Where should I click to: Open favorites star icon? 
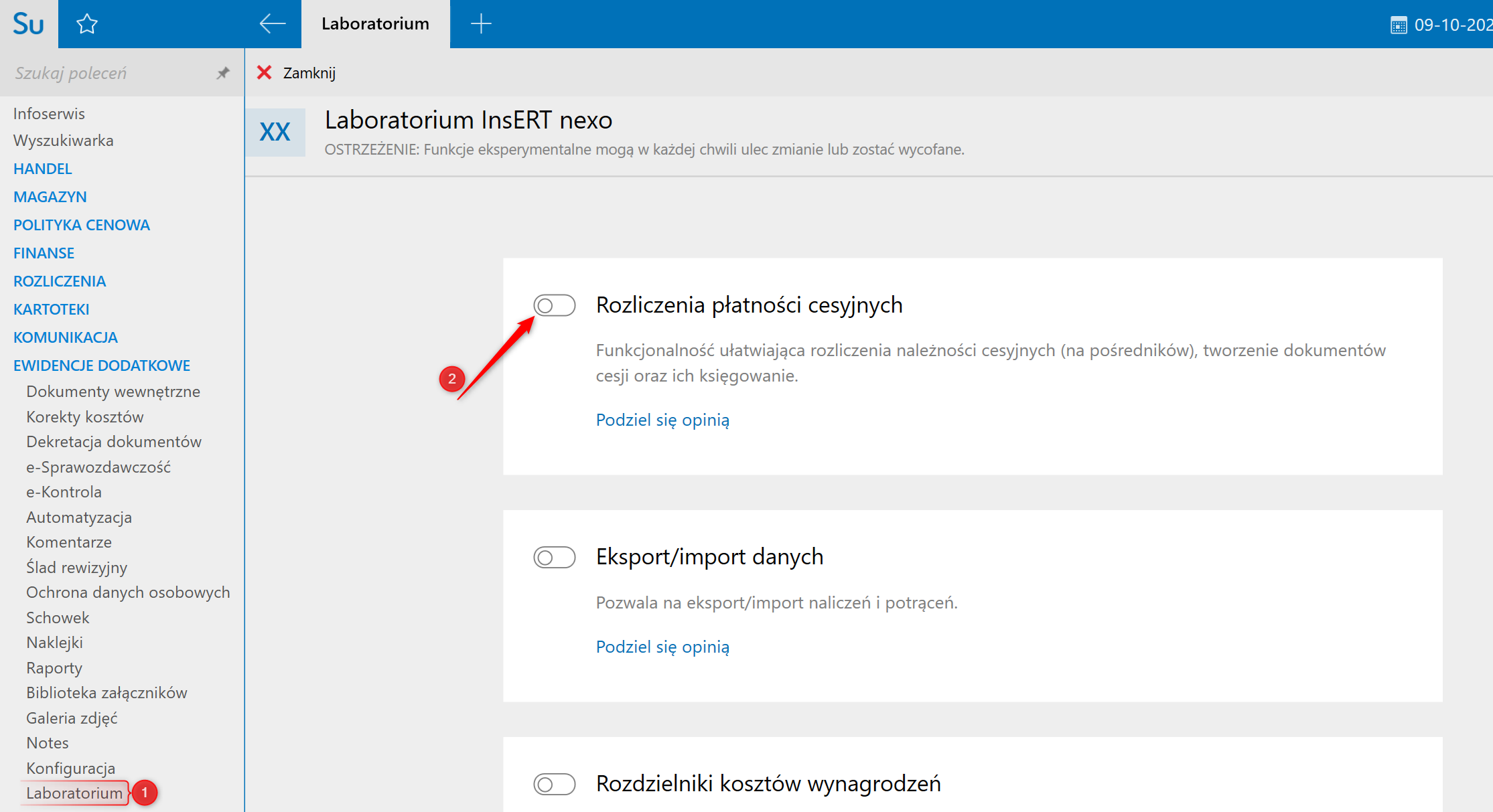coord(87,24)
